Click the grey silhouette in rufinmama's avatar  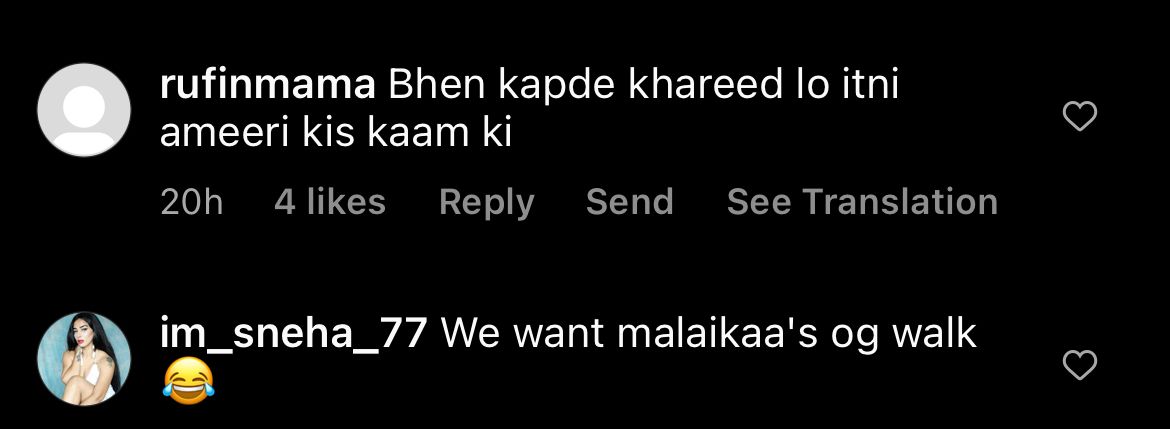click(84, 118)
